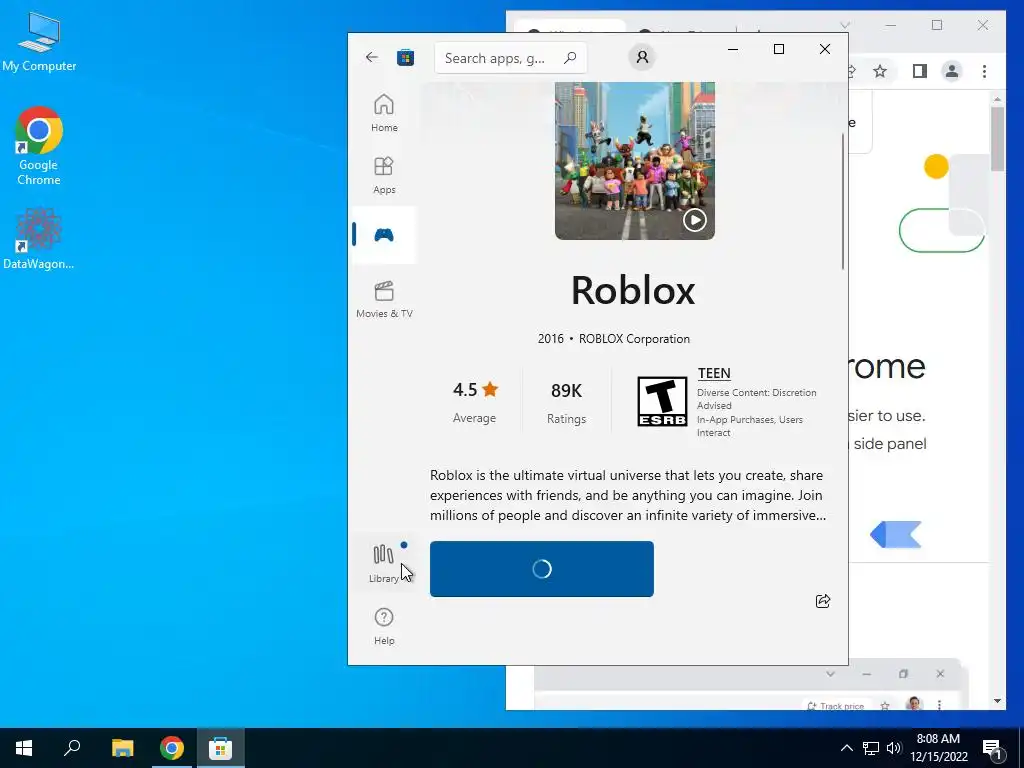Open Movies & TV in Store sidebar
1024x768 pixels.
[384, 299]
